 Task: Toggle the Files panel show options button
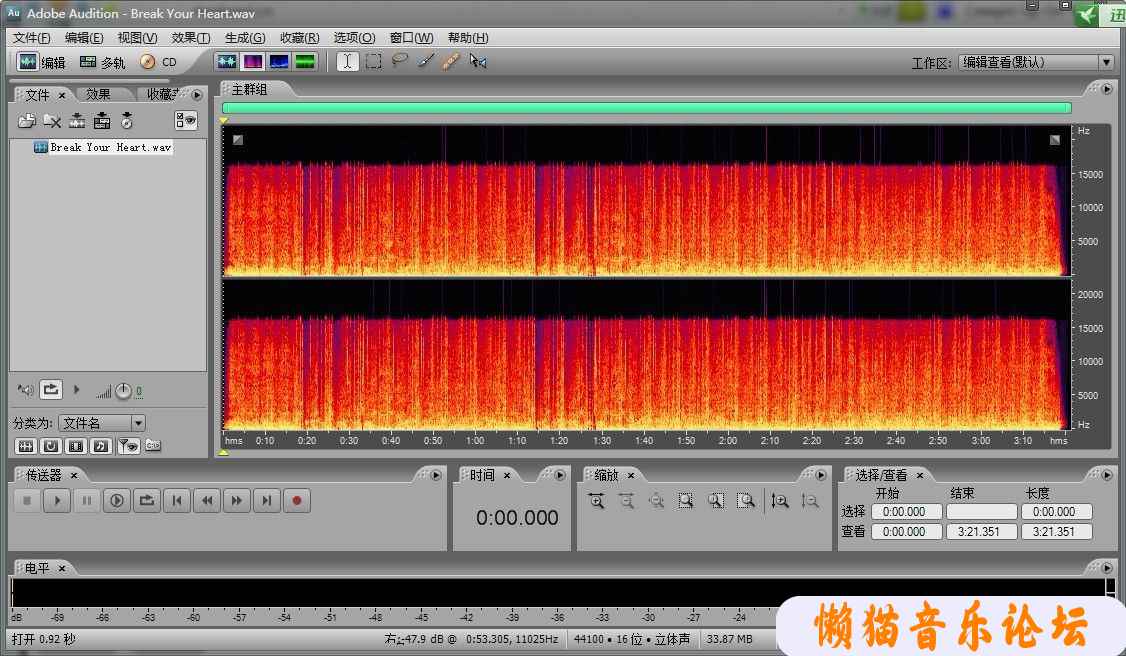[x=186, y=121]
